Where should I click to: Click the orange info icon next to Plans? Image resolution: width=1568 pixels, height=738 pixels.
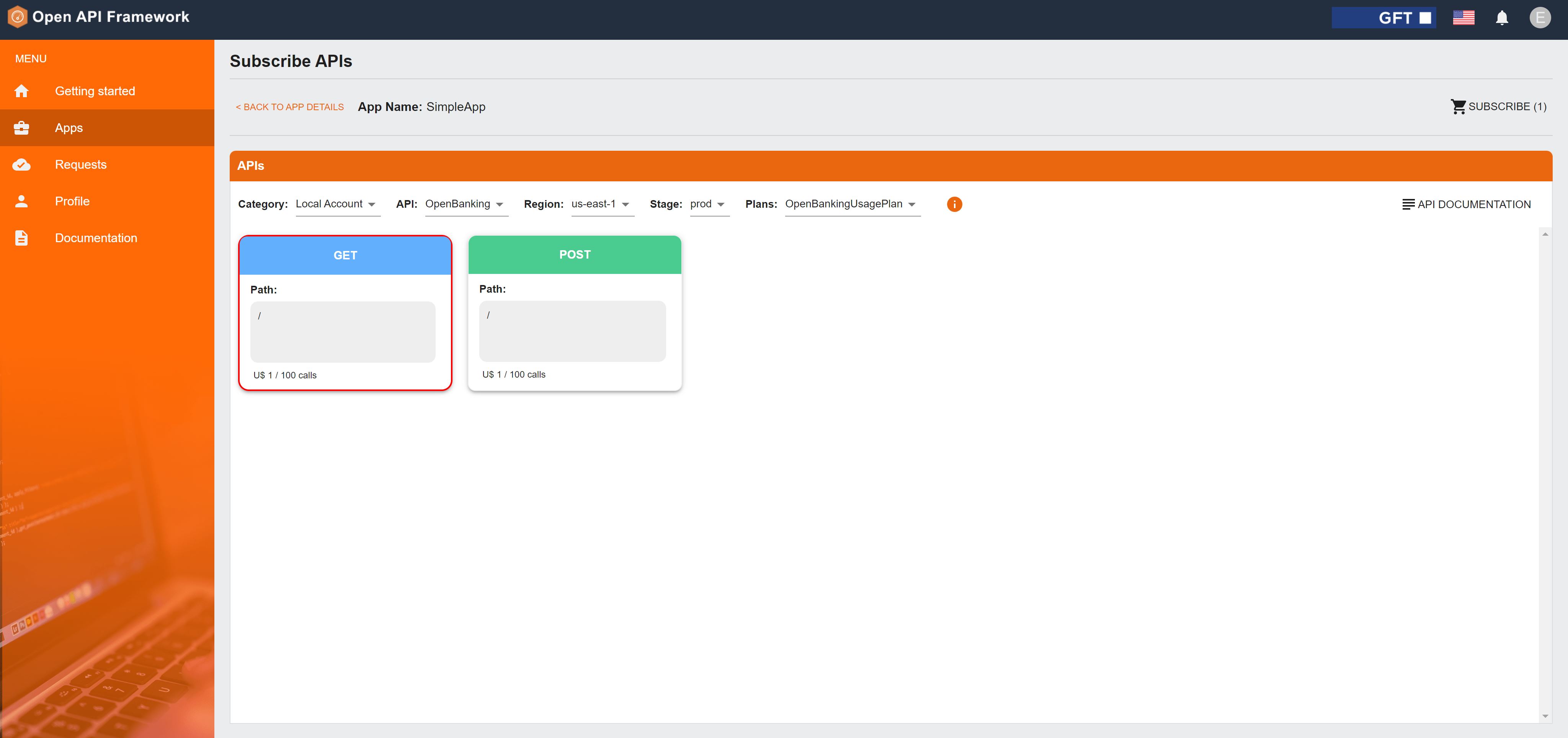954,204
